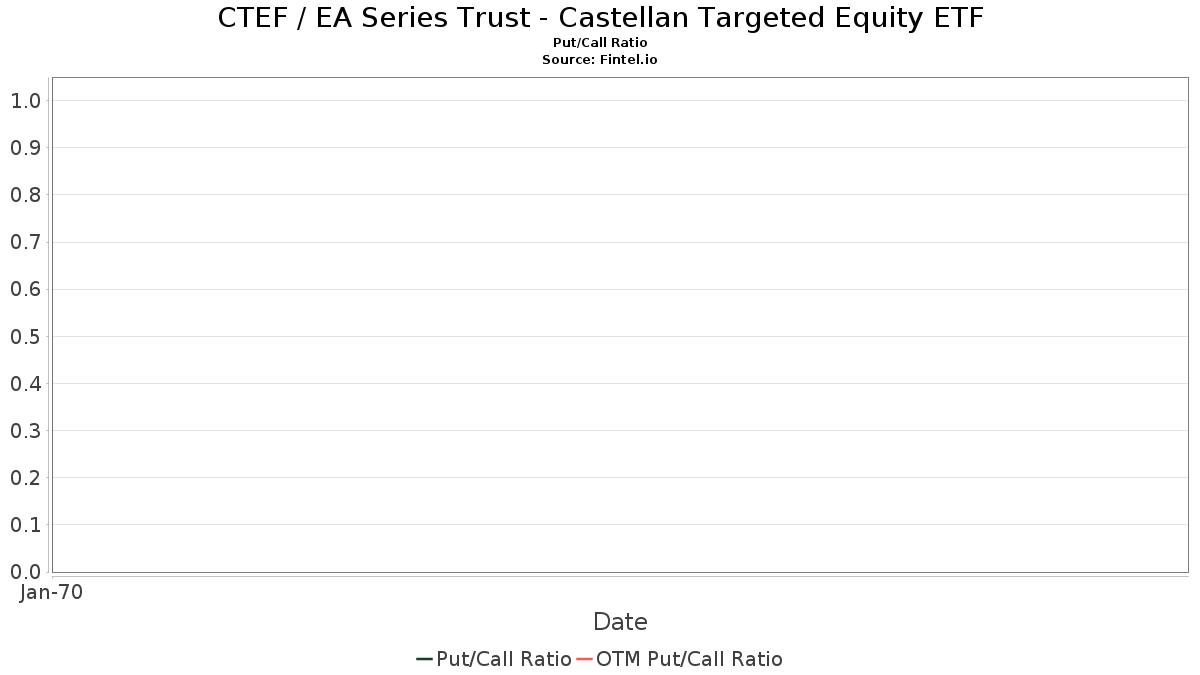
Task: Click the red OTM Put/Call Ratio line swatch
Action: (585, 659)
